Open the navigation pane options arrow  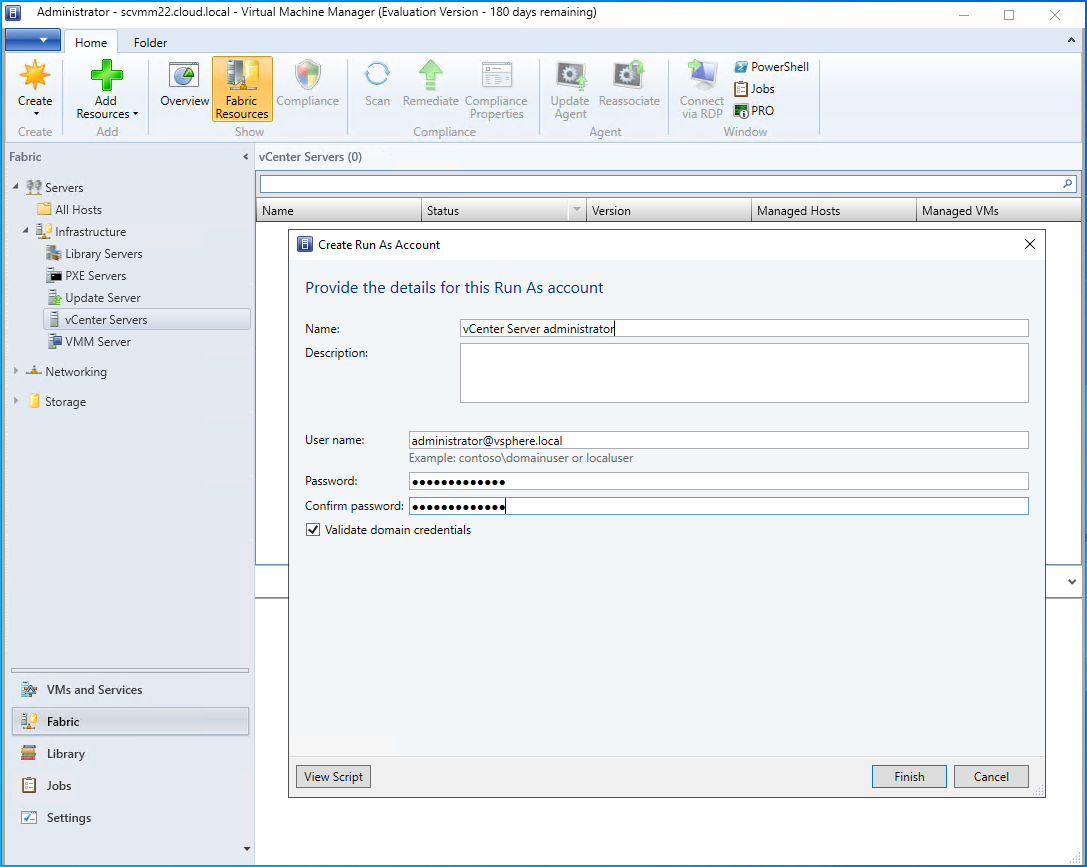247,849
